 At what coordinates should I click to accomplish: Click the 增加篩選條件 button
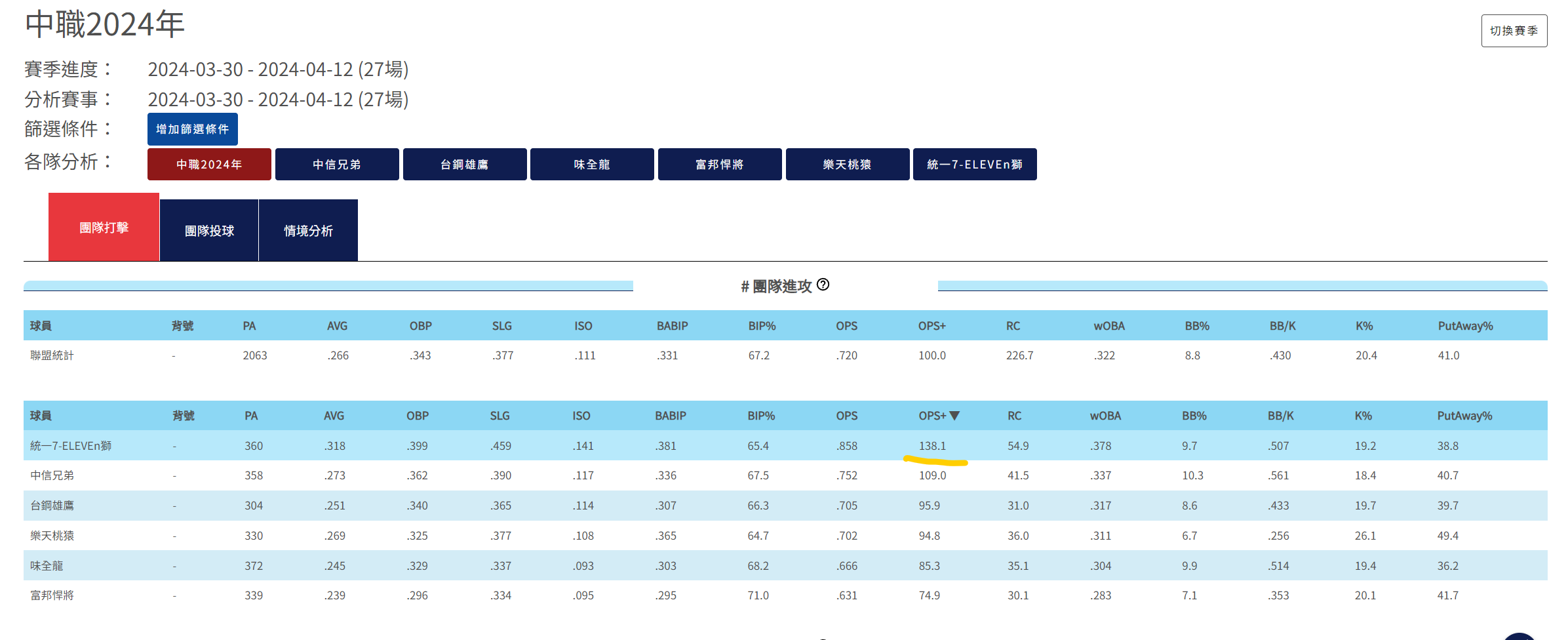192,129
